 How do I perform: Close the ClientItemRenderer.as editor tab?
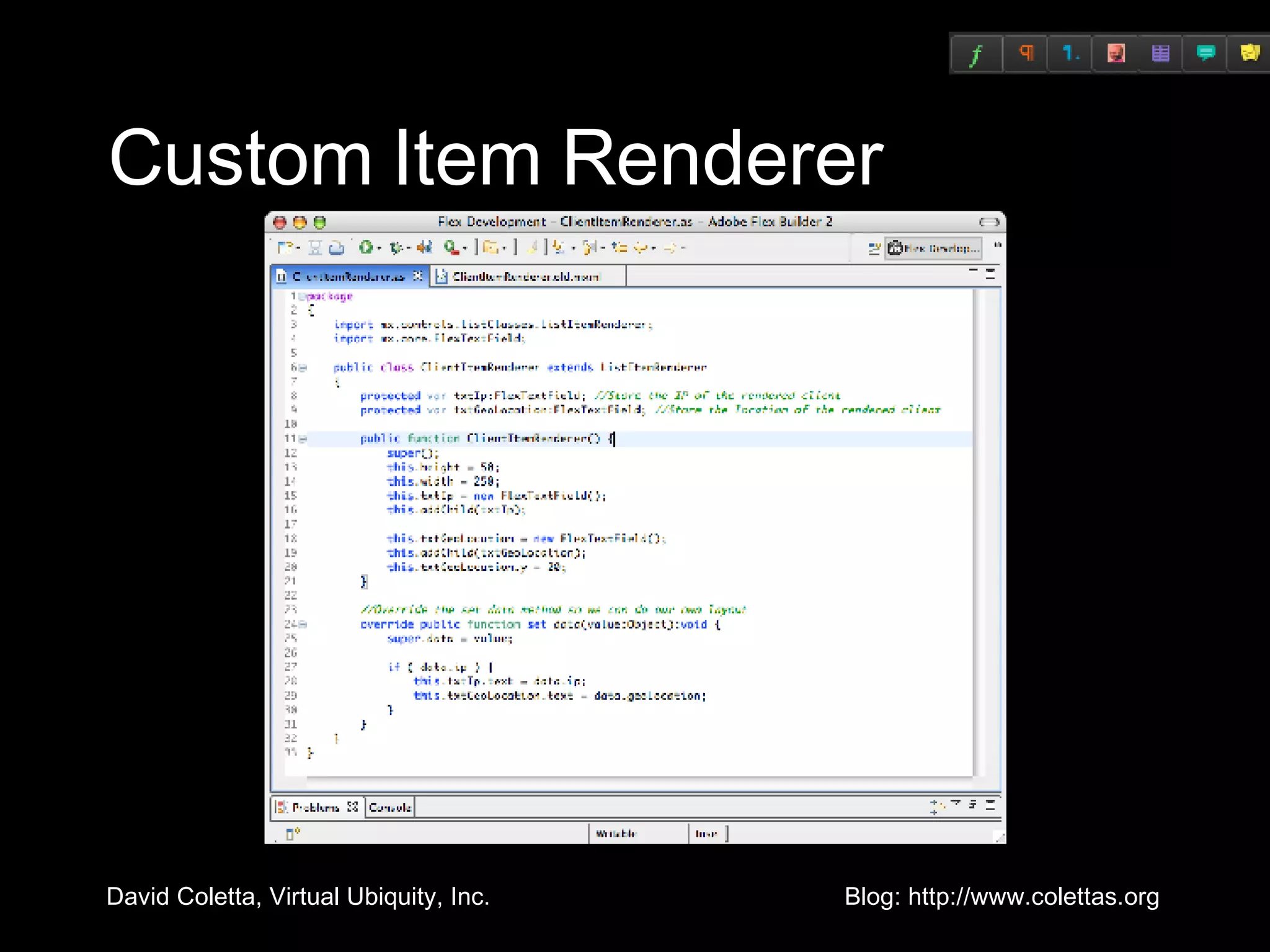coord(418,276)
